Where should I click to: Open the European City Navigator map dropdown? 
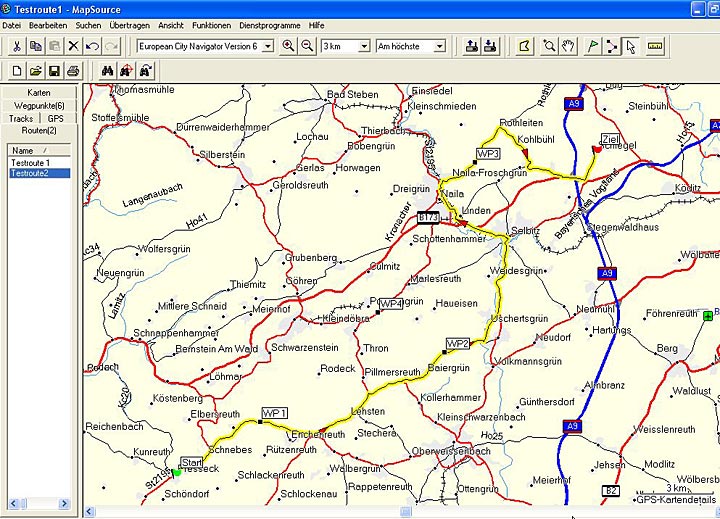267,46
